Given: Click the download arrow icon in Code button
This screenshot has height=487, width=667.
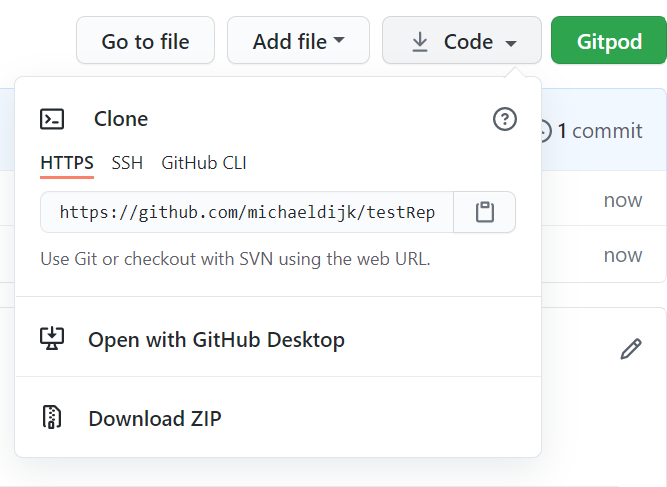Looking at the screenshot, I should pyautogui.click(x=420, y=42).
